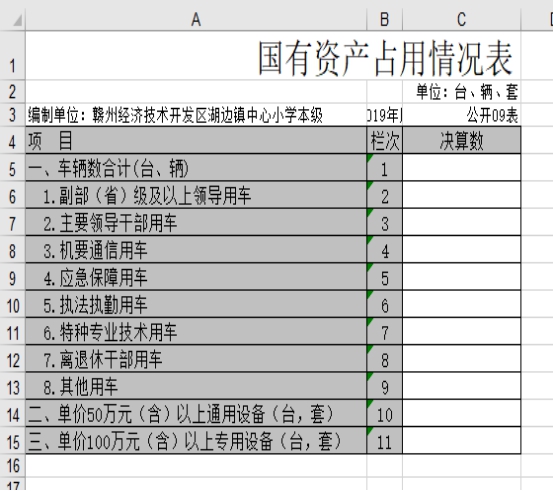Select the 决算数 header cell

(462, 140)
